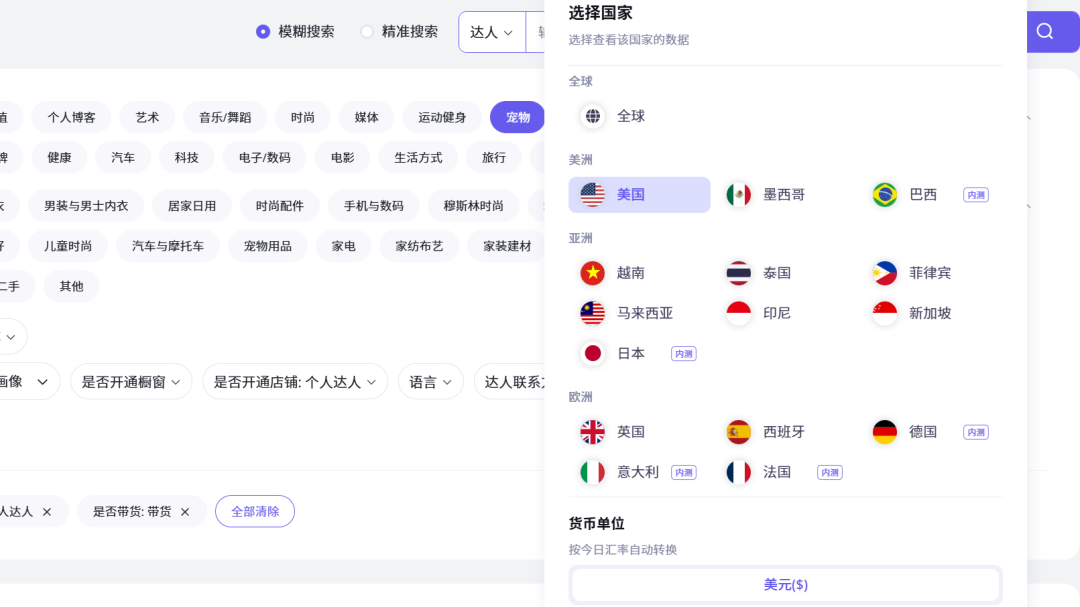
Task: Click the search magnifier icon button
Action: pyautogui.click(x=1045, y=31)
